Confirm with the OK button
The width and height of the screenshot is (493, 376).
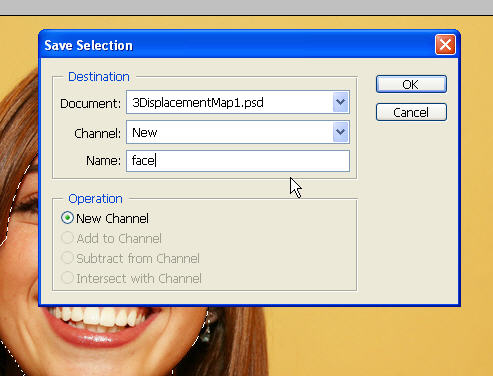click(411, 84)
